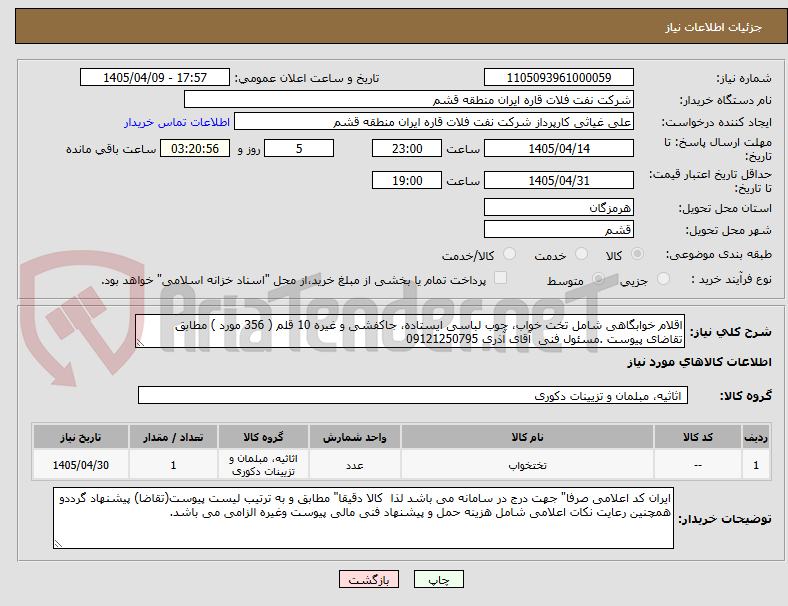This screenshot has height=606, width=788.
Task: Click the price validity time 19:00
Action: [x=407, y=180]
